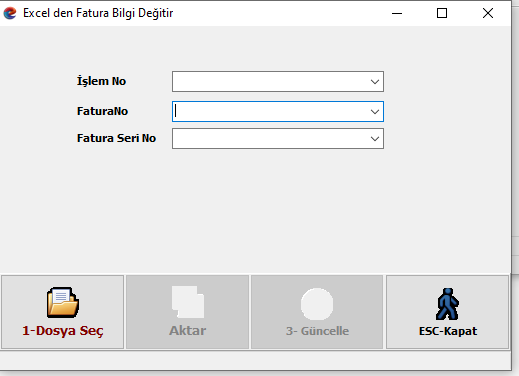Click the greyed circle icon above Güncelle

click(317, 304)
